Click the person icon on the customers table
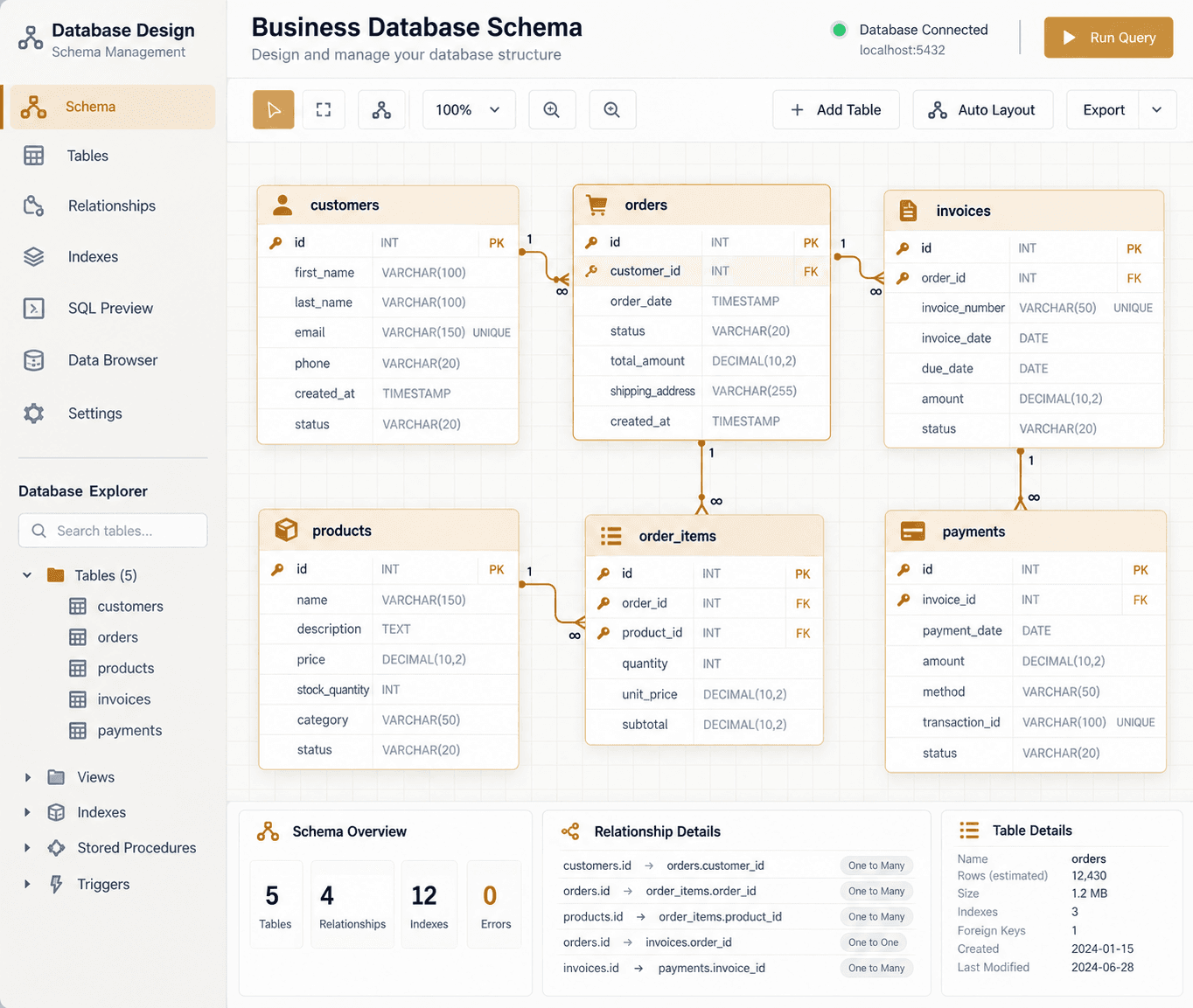The height and width of the screenshot is (1008, 1193). coord(283,205)
